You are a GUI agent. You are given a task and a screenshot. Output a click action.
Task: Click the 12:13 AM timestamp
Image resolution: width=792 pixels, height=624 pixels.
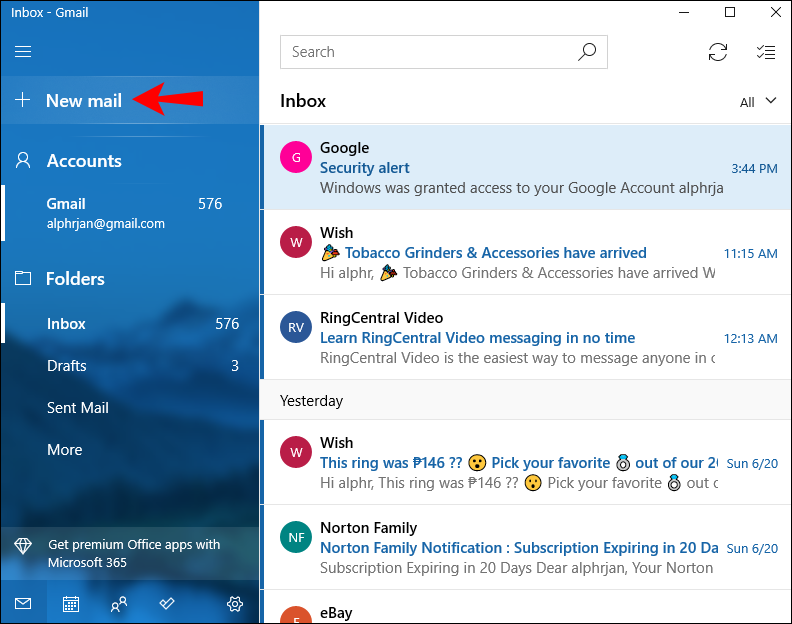pos(751,339)
